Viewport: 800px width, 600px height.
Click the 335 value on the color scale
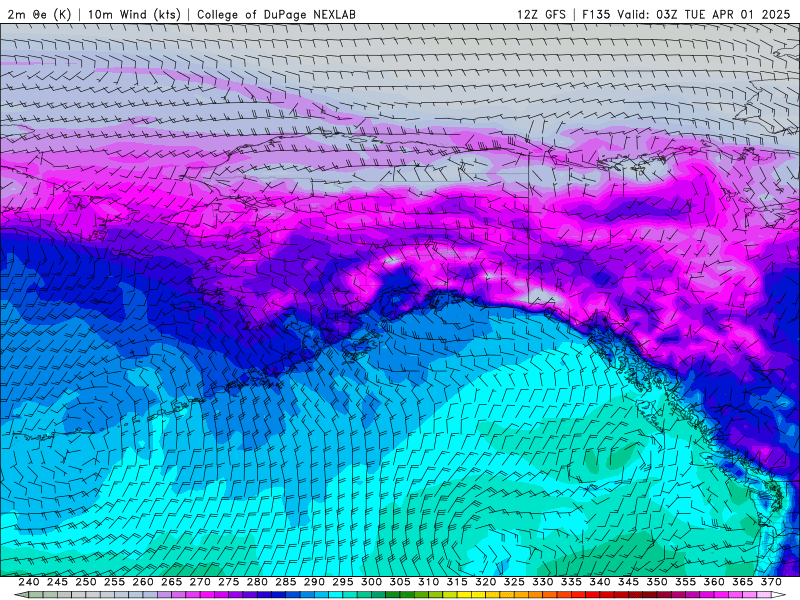tap(571, 582)
